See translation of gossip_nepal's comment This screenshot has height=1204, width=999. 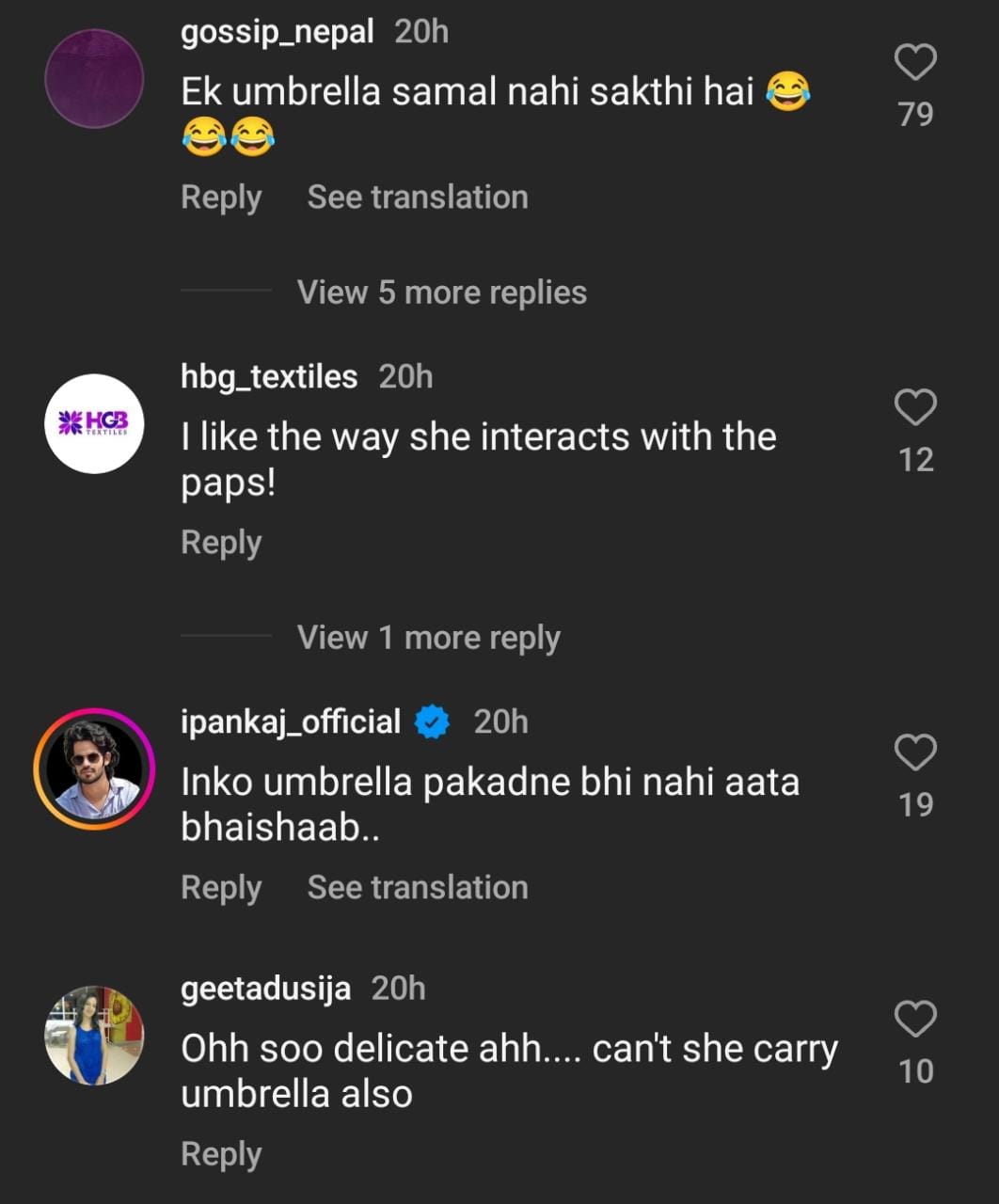[x=418, y=198]
